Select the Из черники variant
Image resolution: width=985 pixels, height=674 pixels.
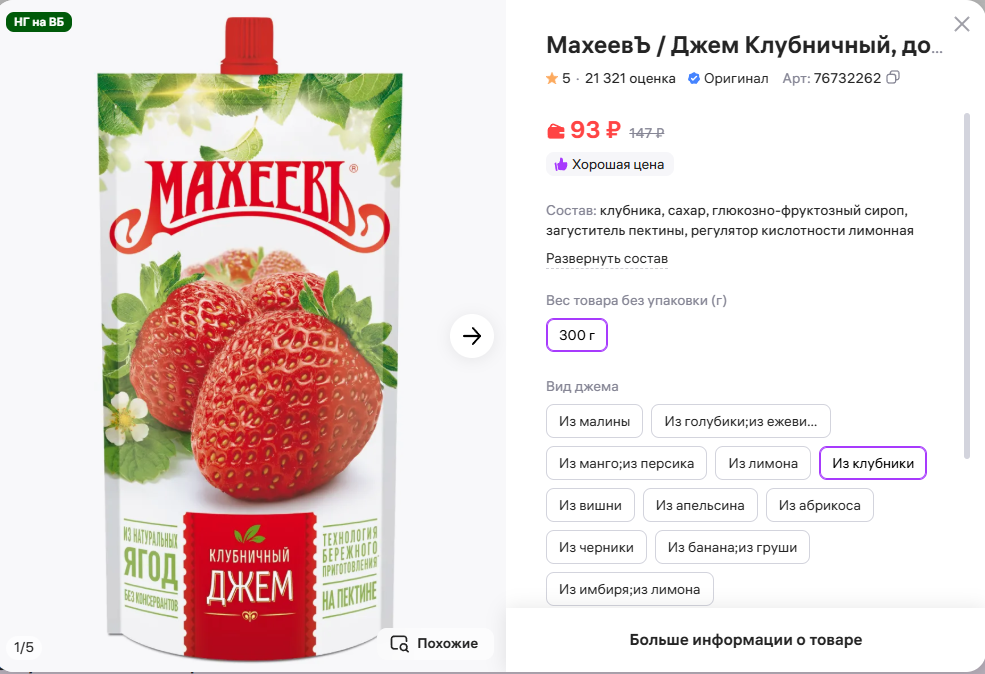coord(596,547)
